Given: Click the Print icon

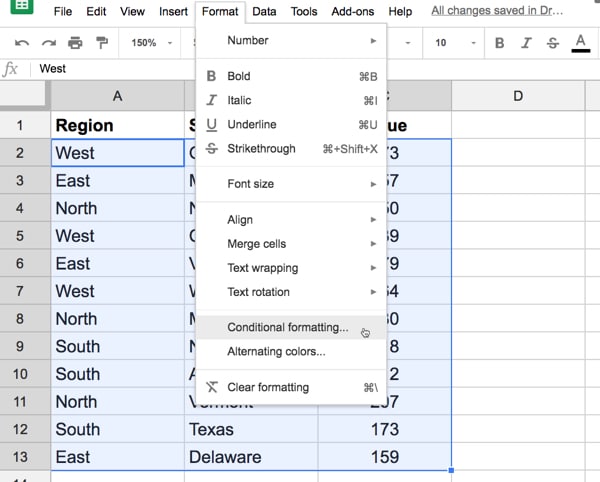Looking at the screenshot, I should [75, 43].
